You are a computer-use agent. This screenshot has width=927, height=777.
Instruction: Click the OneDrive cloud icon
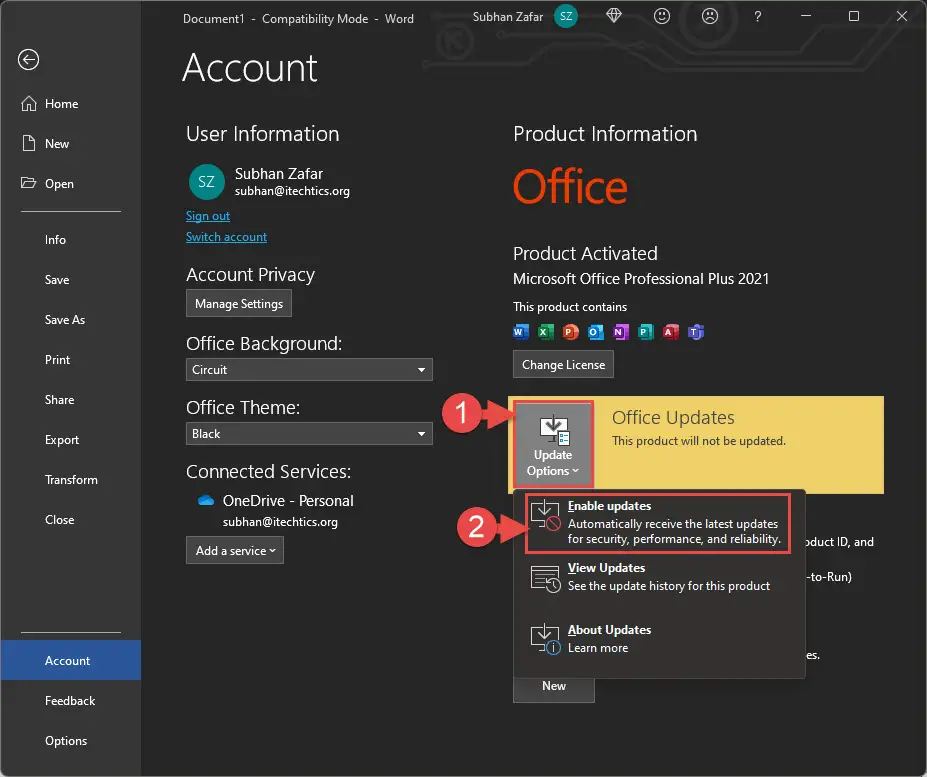[205, 500]
